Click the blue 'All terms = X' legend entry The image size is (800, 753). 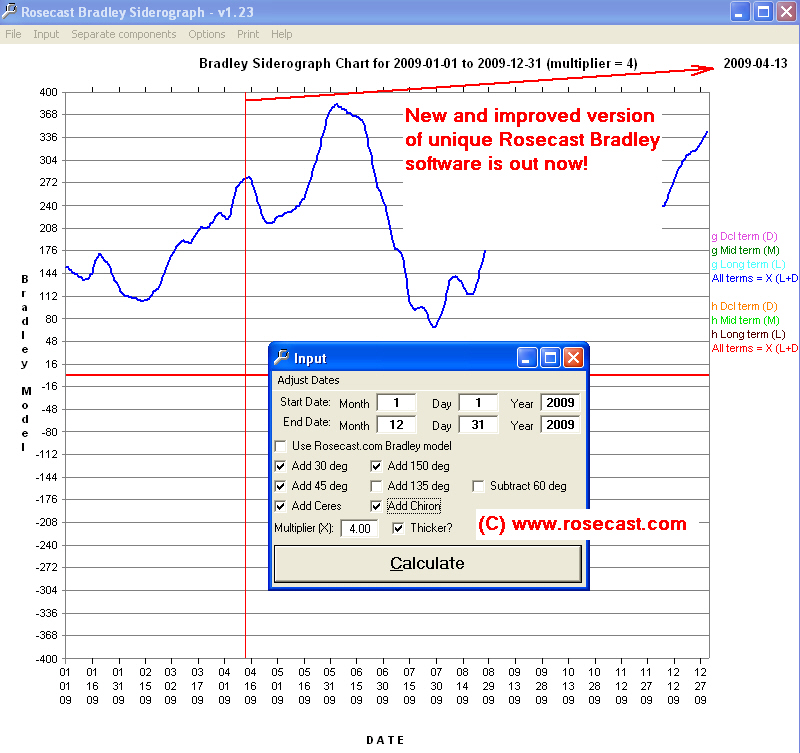click(x=755, y=279)
